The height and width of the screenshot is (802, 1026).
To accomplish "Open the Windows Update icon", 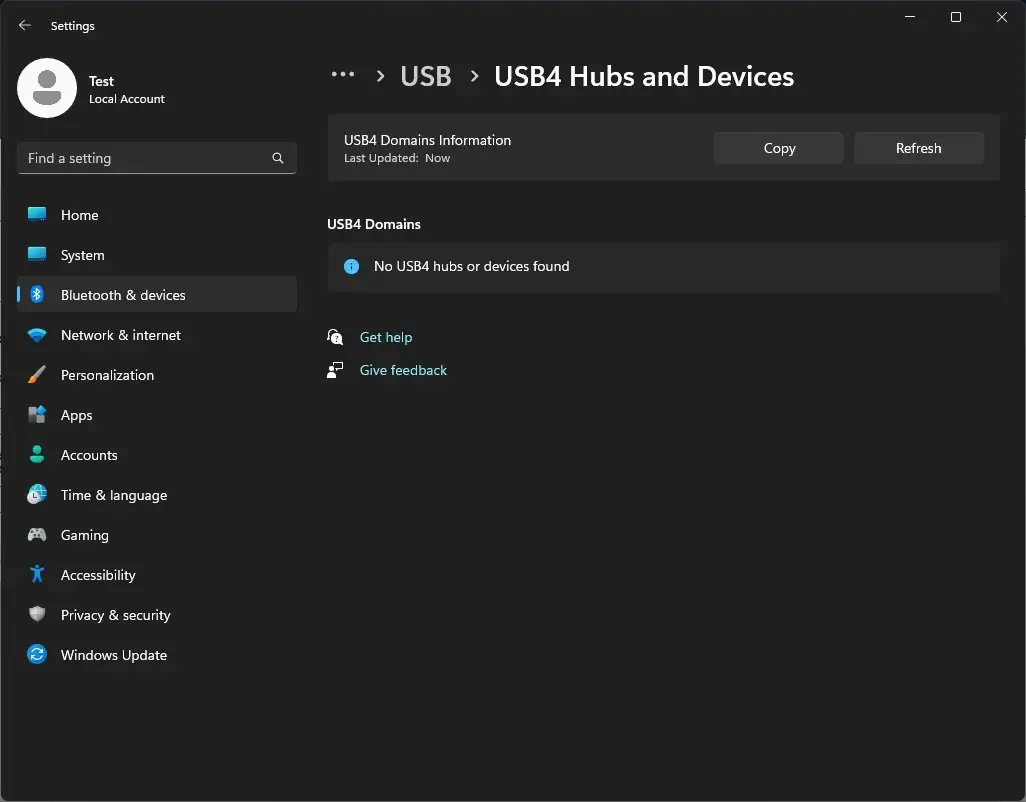I will coord(36,655).
